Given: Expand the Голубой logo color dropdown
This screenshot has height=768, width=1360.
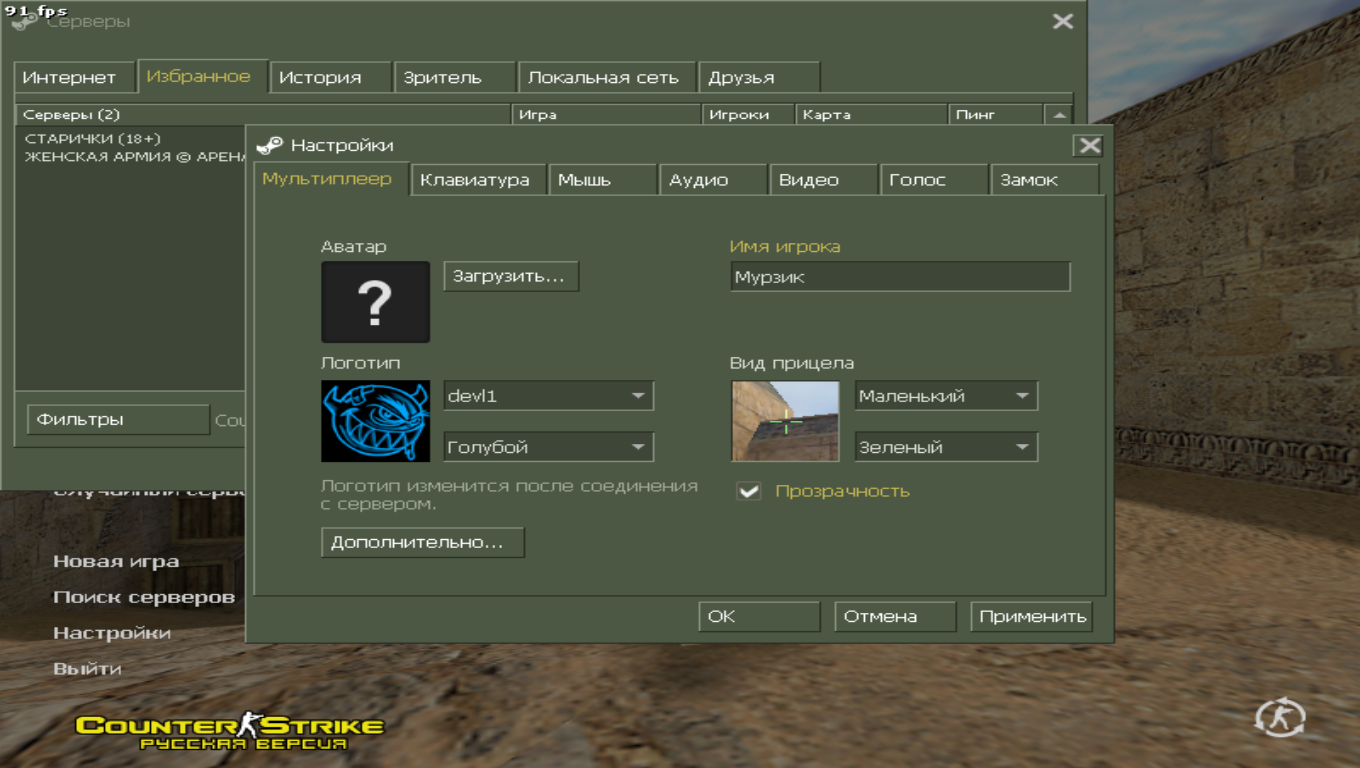Looking at the screenshot, I should click(x=548, y=447).
